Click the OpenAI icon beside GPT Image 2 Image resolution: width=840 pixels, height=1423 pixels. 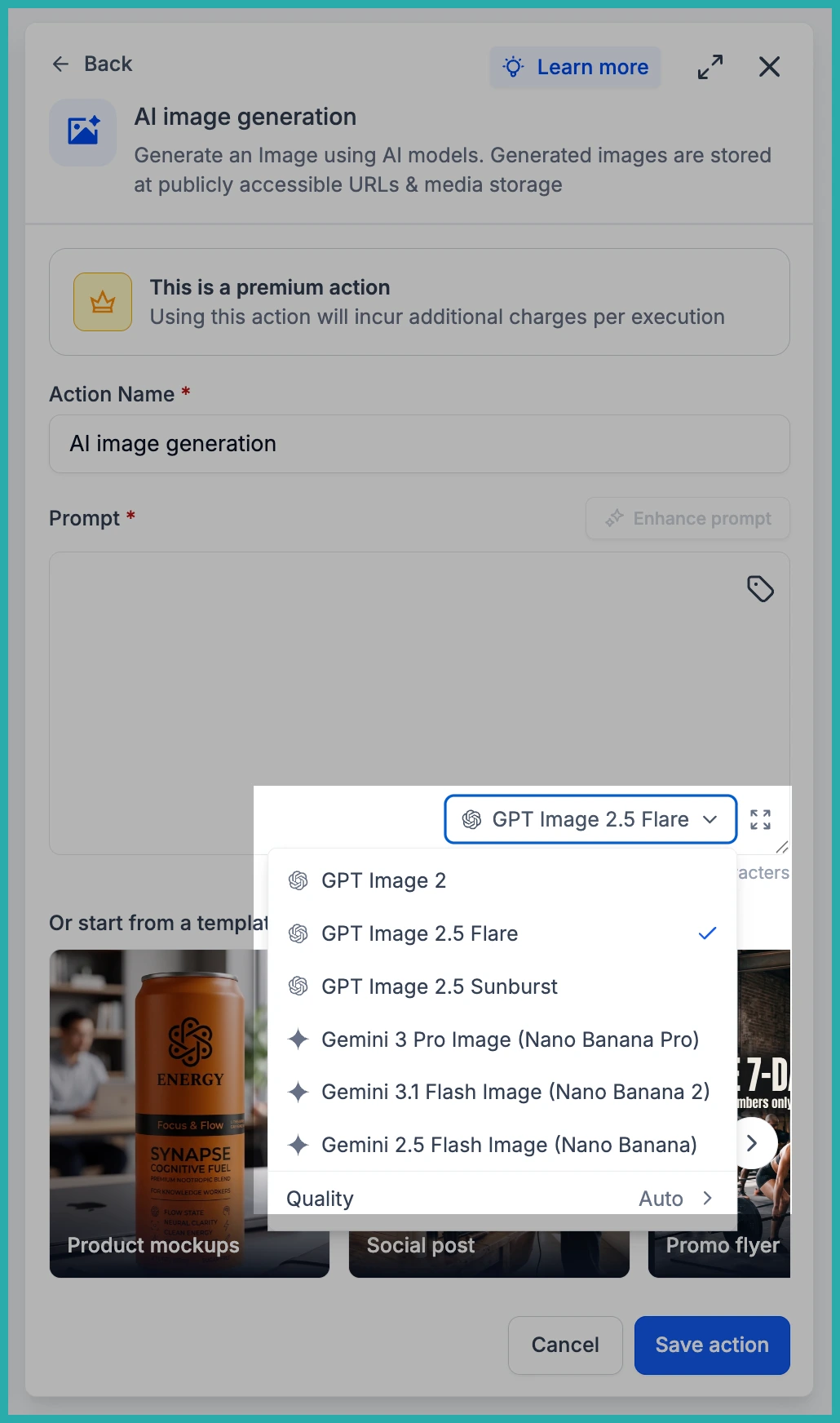coord(298,880)
